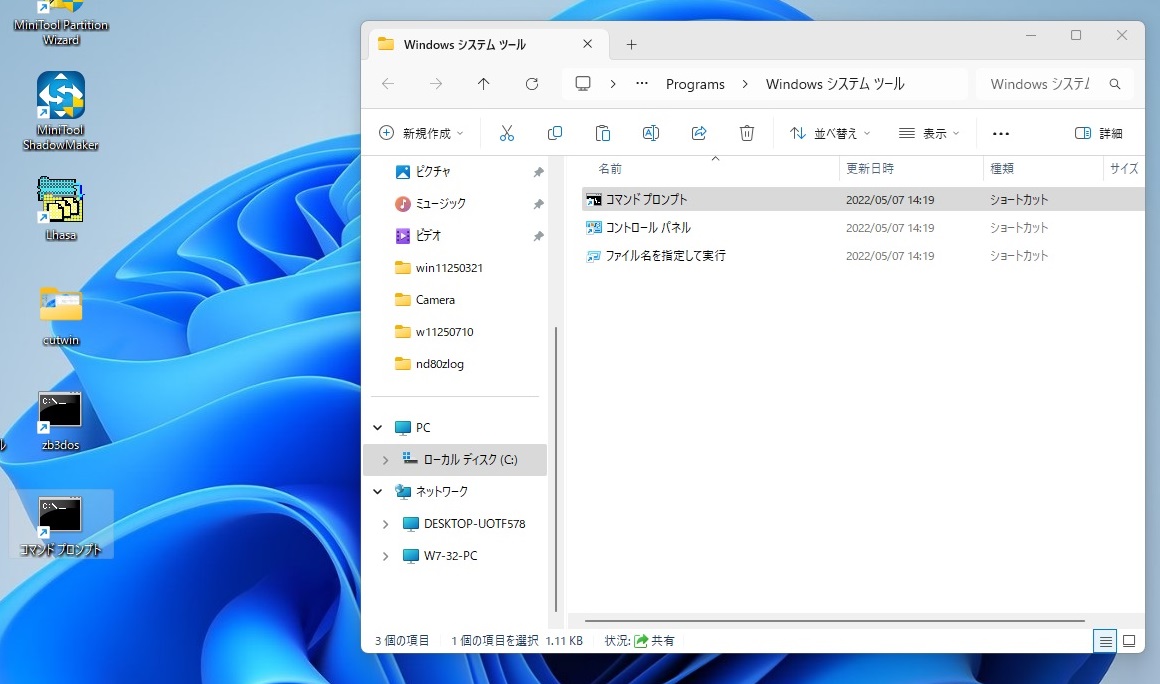Collapse the PC tree node
The width and height of the screenshot is (1160, 684).
[378, 427]
